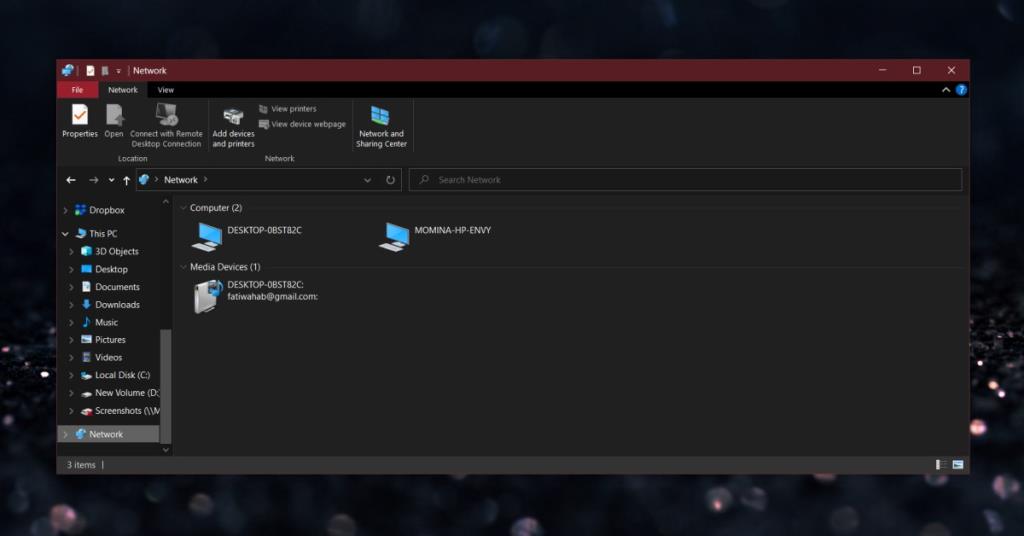Screen dimensions: 1024x536
Task: Select This PC in navigation pane
Action: point(97,234)
